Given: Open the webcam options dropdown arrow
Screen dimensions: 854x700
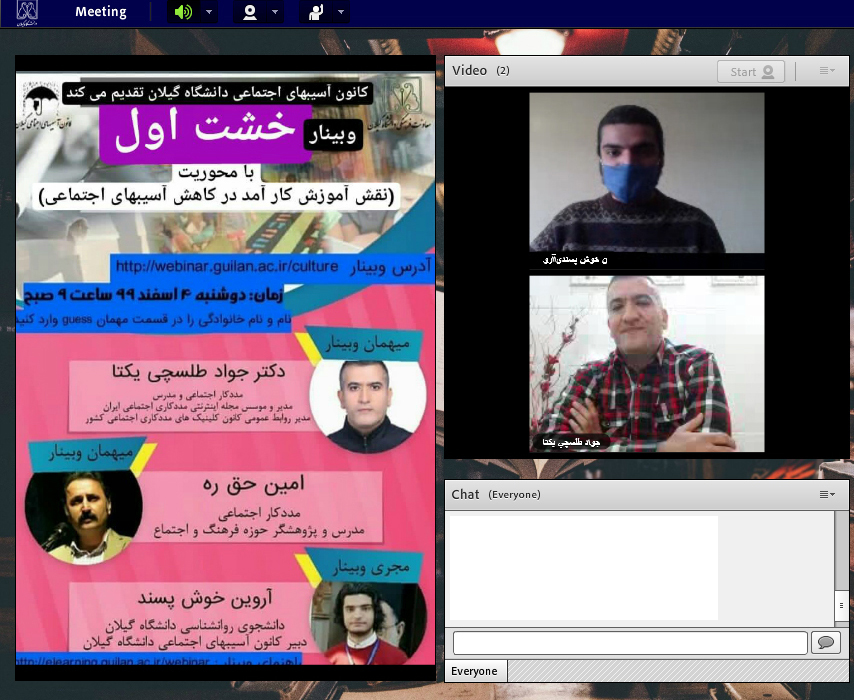Looking at the screenshot, I should click(275, 13).
